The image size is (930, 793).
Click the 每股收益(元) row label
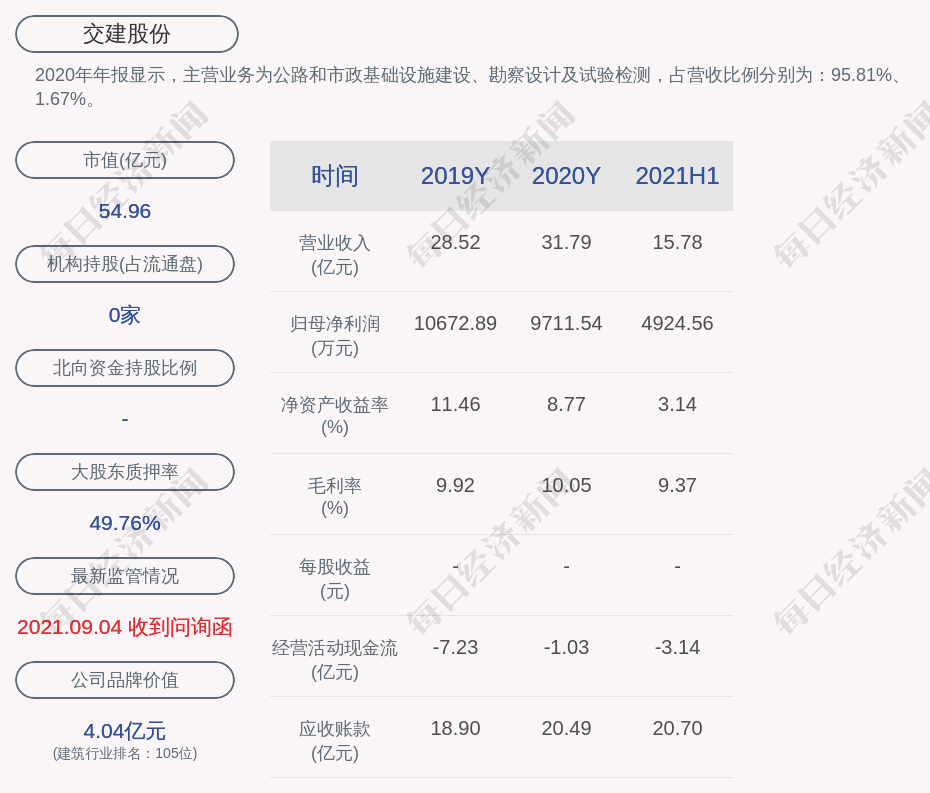[x=335, y=579]
